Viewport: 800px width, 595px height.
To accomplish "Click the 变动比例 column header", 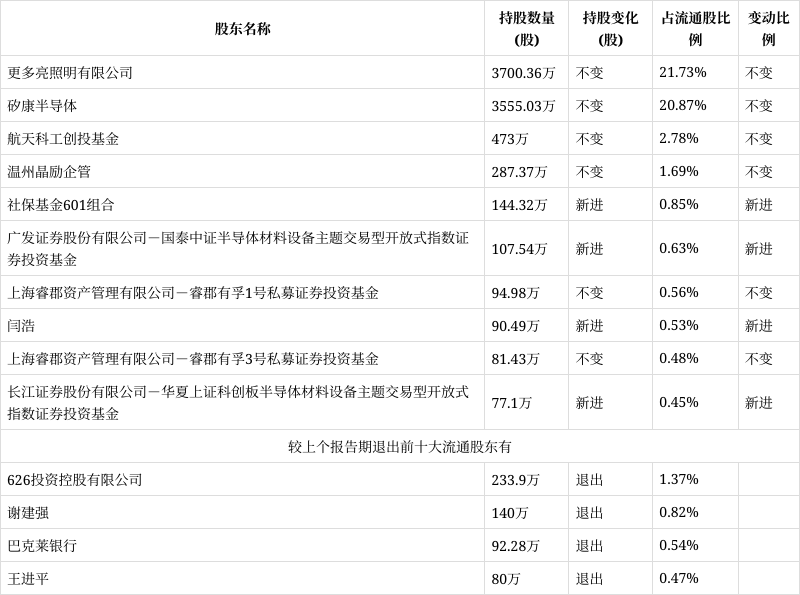I will point(765,29).
